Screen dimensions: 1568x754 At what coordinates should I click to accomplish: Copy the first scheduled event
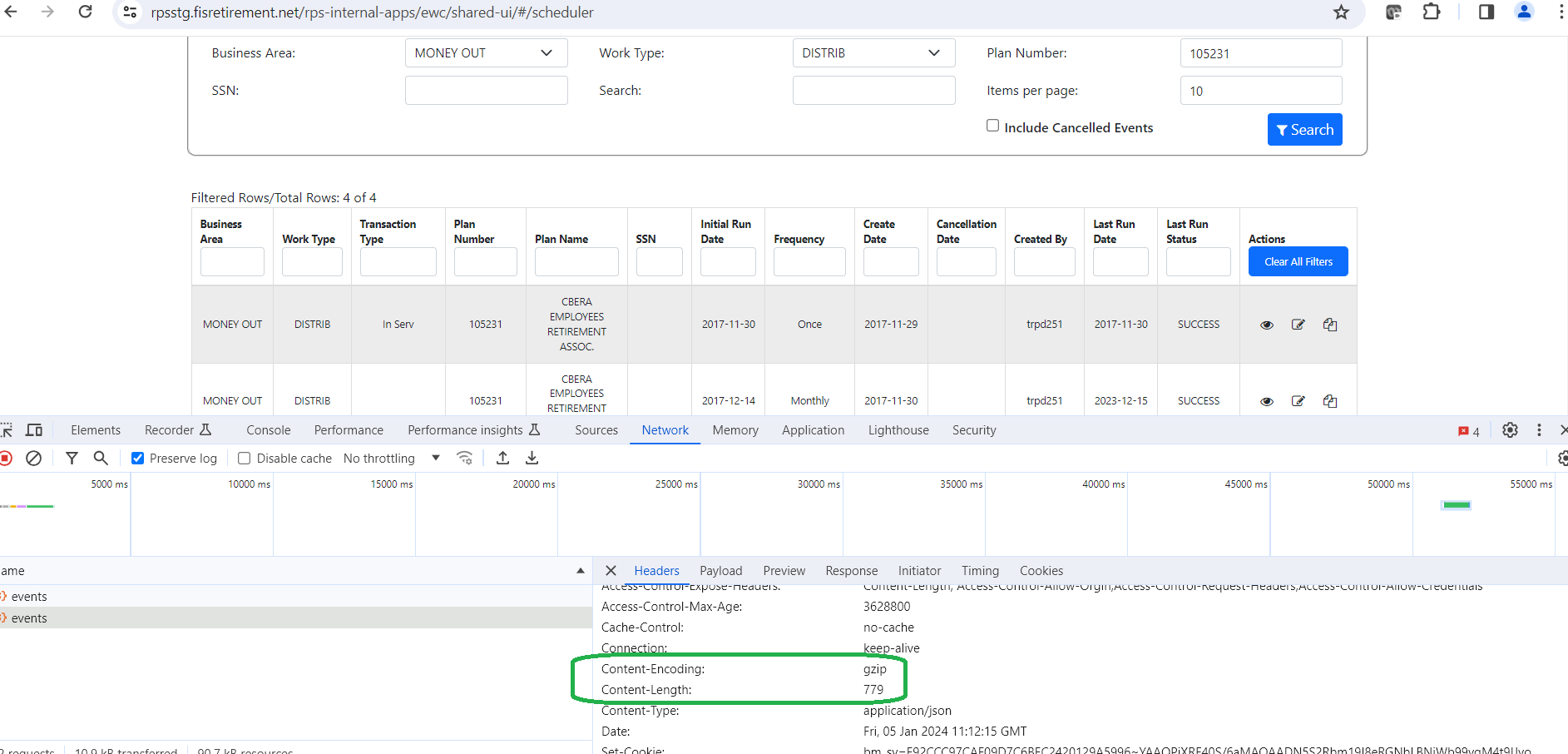1329,324
